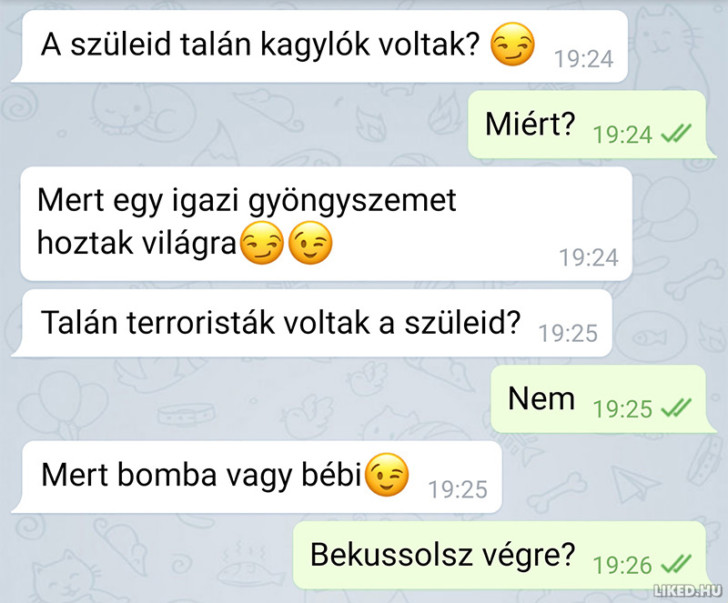
Task: Select the Talán terroristák voltak message
Action: click(x=312, y=323)
